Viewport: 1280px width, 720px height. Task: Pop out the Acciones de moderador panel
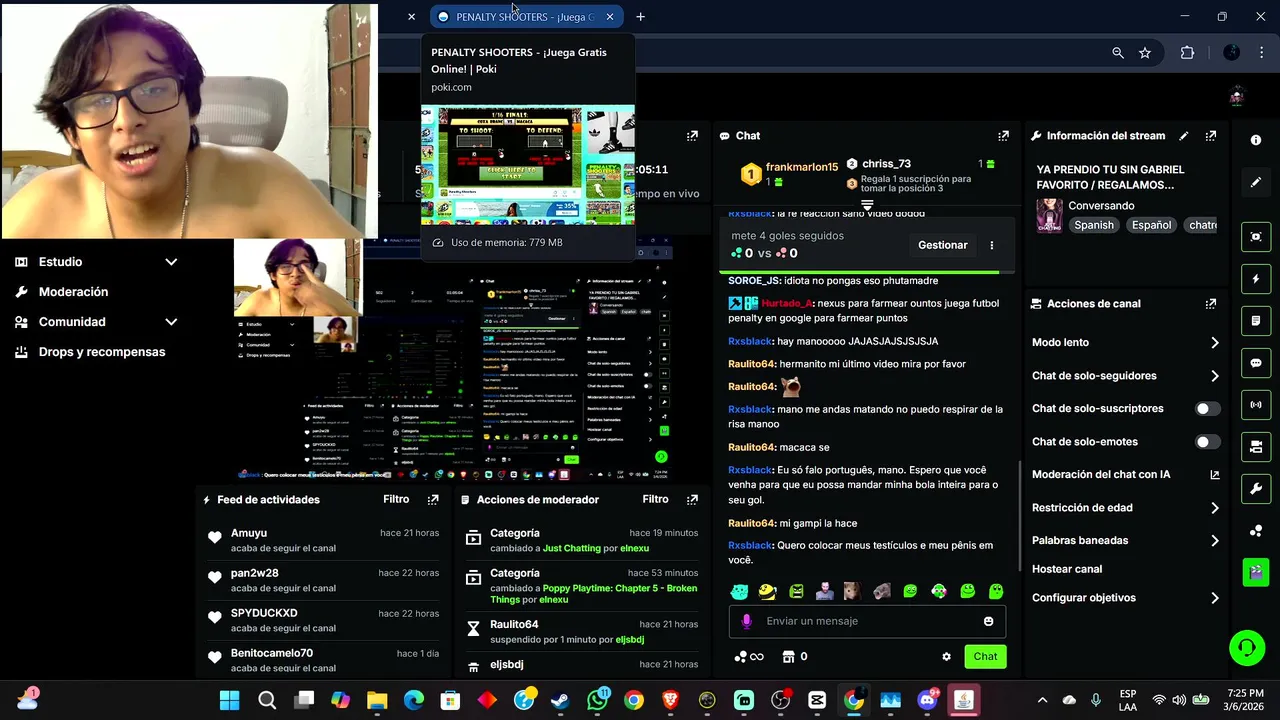click(692, 500)
